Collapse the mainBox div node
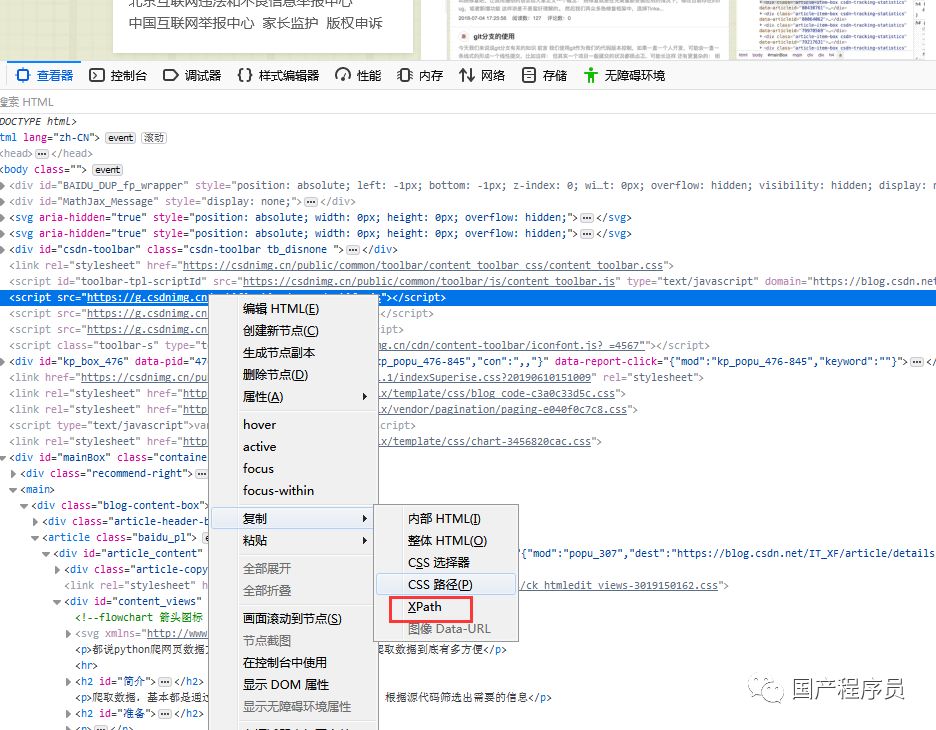The height and width of the screenshot is (730, 936). pos(3,458)
